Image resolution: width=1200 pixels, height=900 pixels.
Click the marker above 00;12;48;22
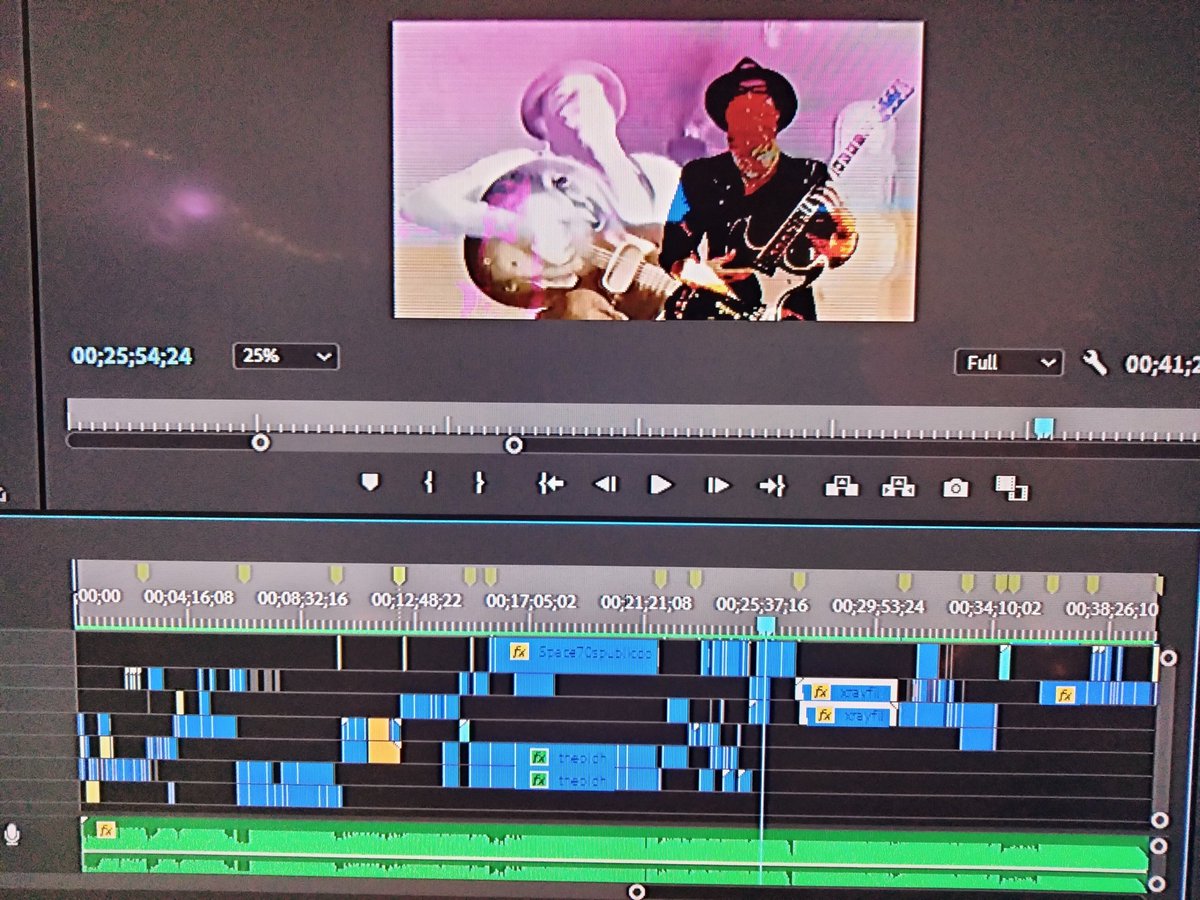(399, 575)
